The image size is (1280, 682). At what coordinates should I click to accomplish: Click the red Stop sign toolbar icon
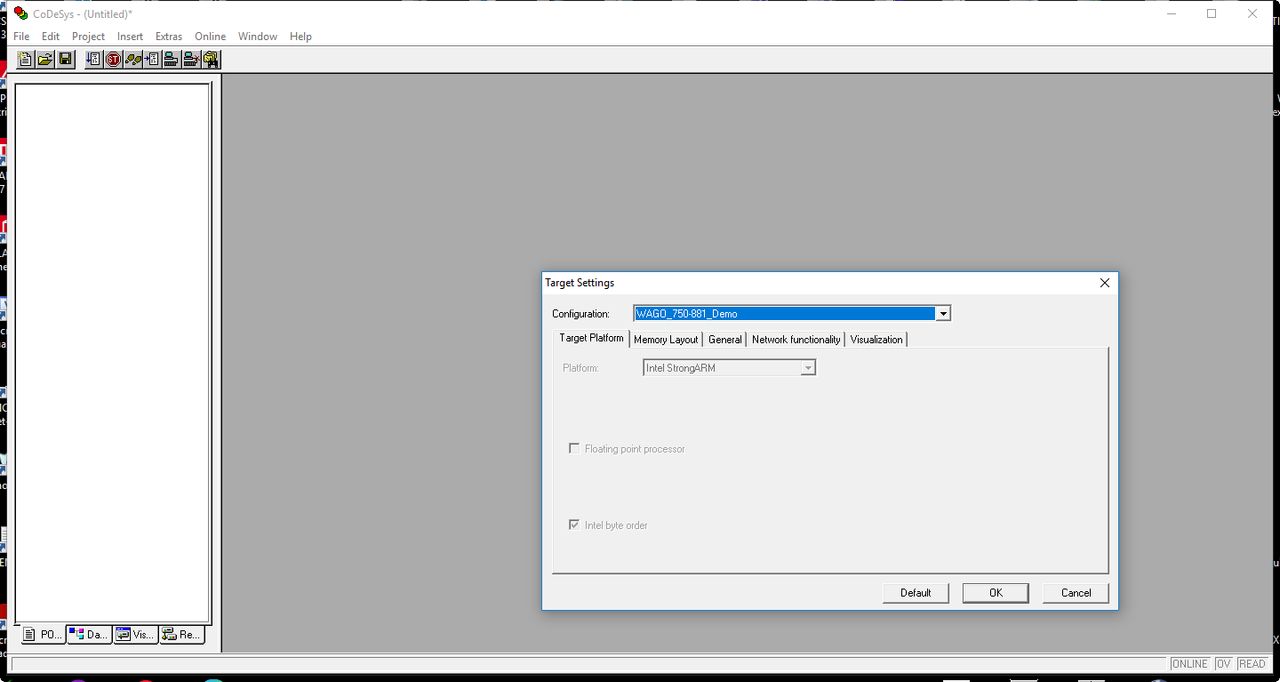point(113,60)
